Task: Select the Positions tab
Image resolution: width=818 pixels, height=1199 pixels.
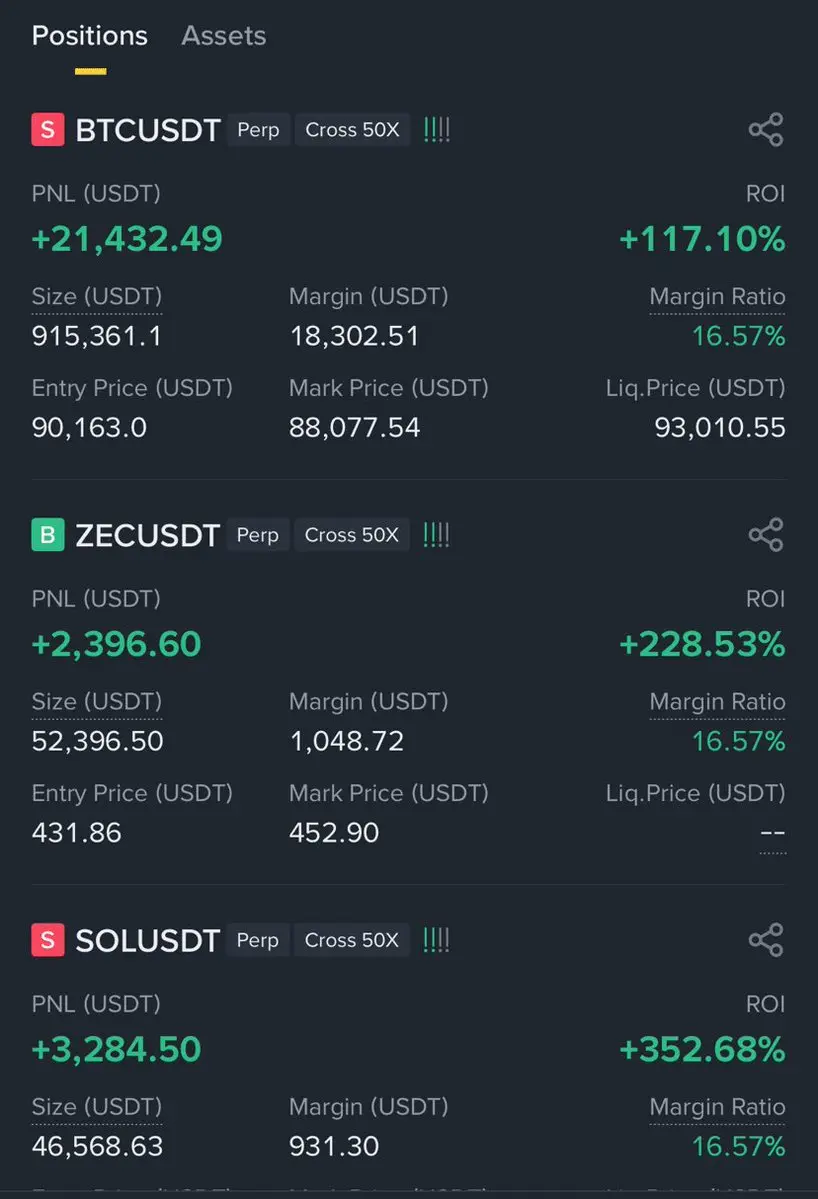Action: click(90, 36)
